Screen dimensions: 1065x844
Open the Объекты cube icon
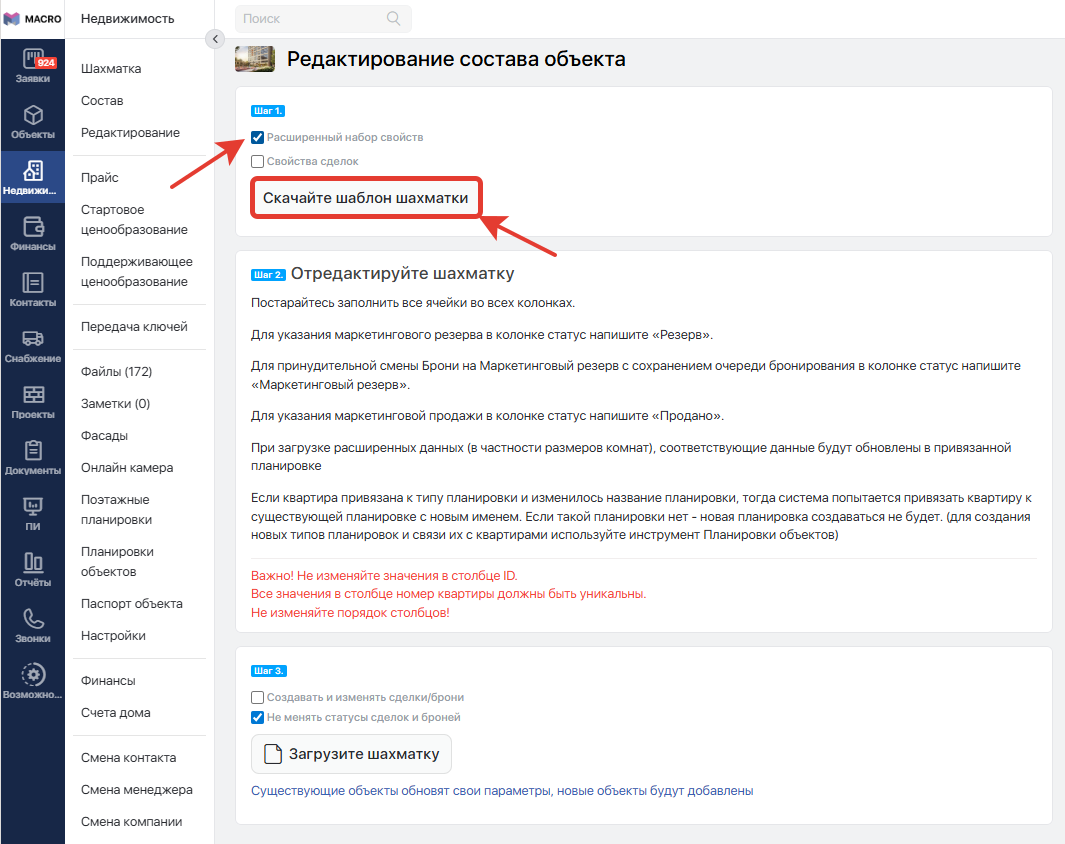pos(33,115)
